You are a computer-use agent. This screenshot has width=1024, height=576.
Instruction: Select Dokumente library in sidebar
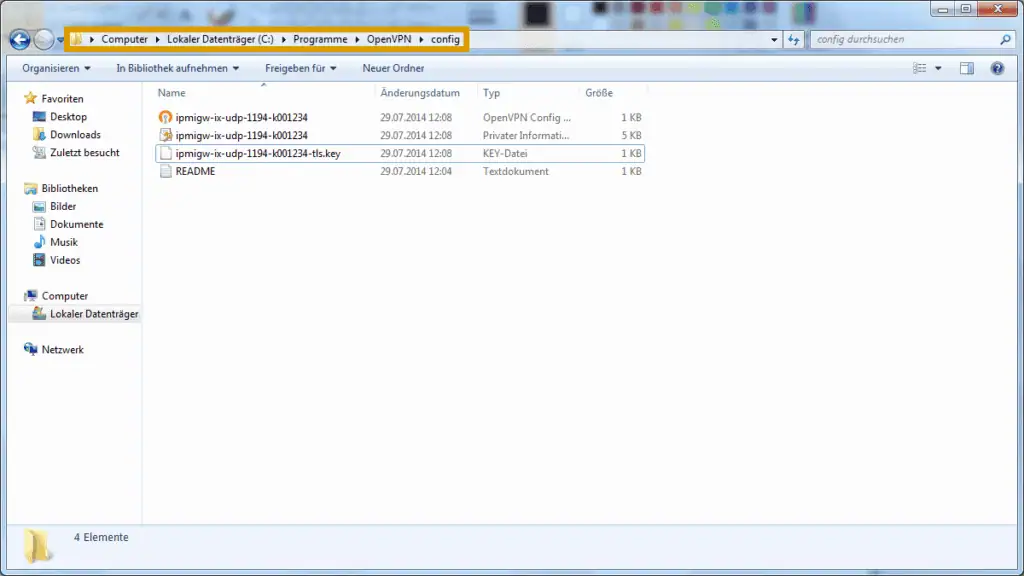[x=76, y=224]
